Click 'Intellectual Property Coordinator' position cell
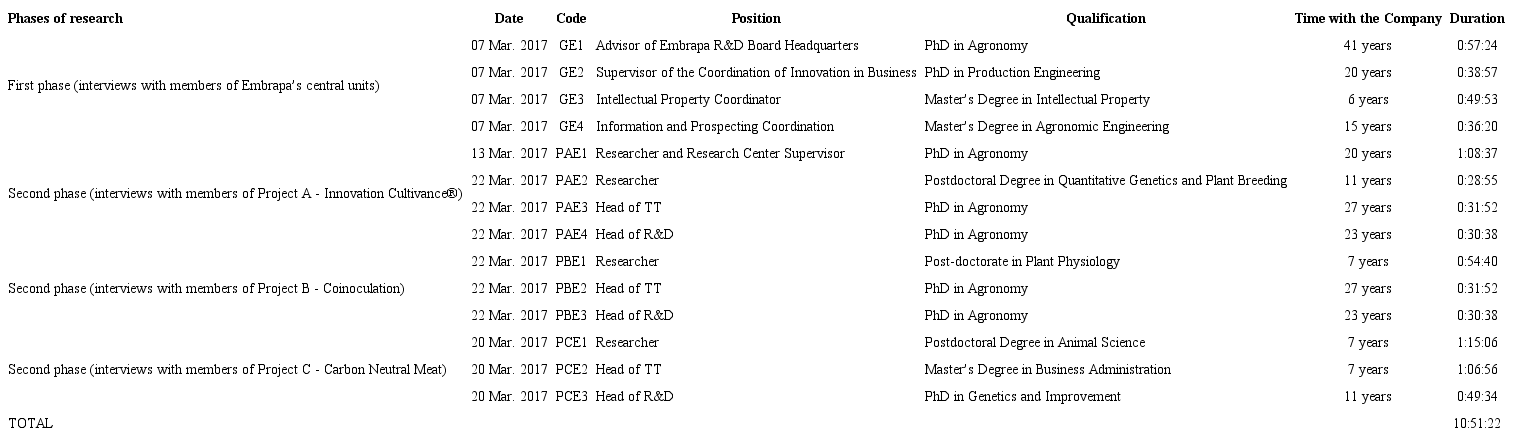Image resolution: width=1513 pixels, height=440 pixels. 688,100
